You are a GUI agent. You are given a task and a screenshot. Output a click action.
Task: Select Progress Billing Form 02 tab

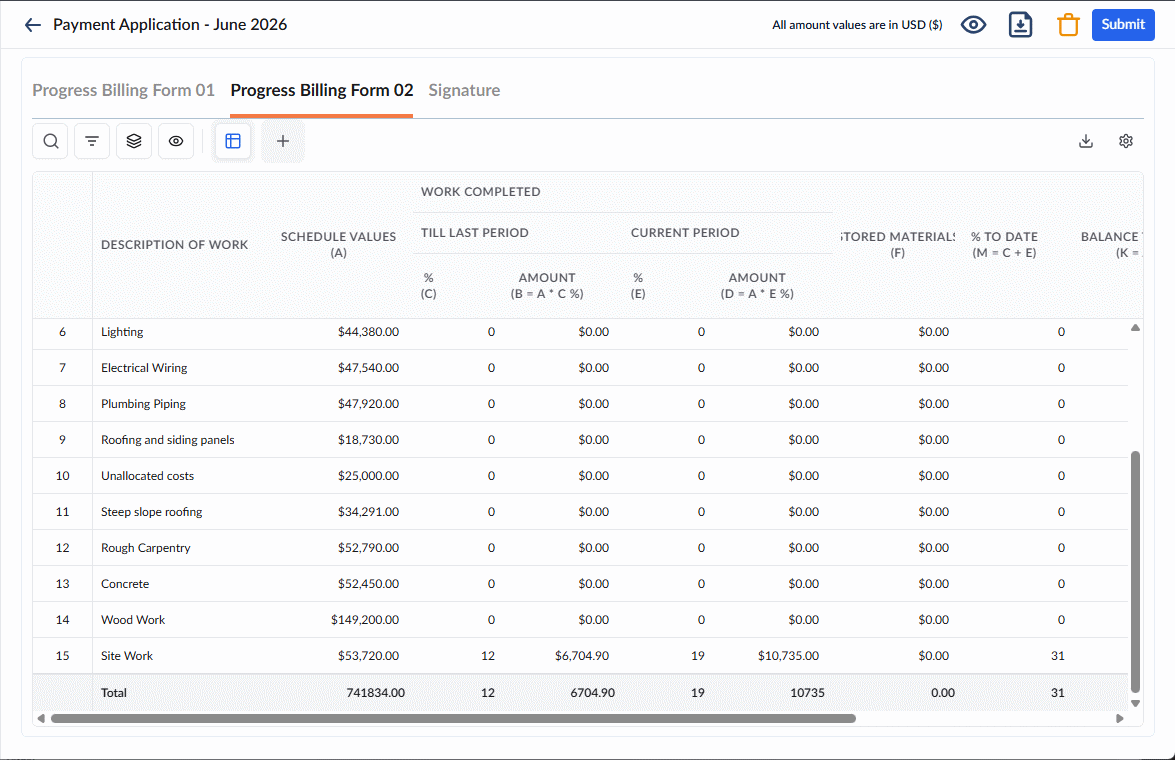pos(321,90)
